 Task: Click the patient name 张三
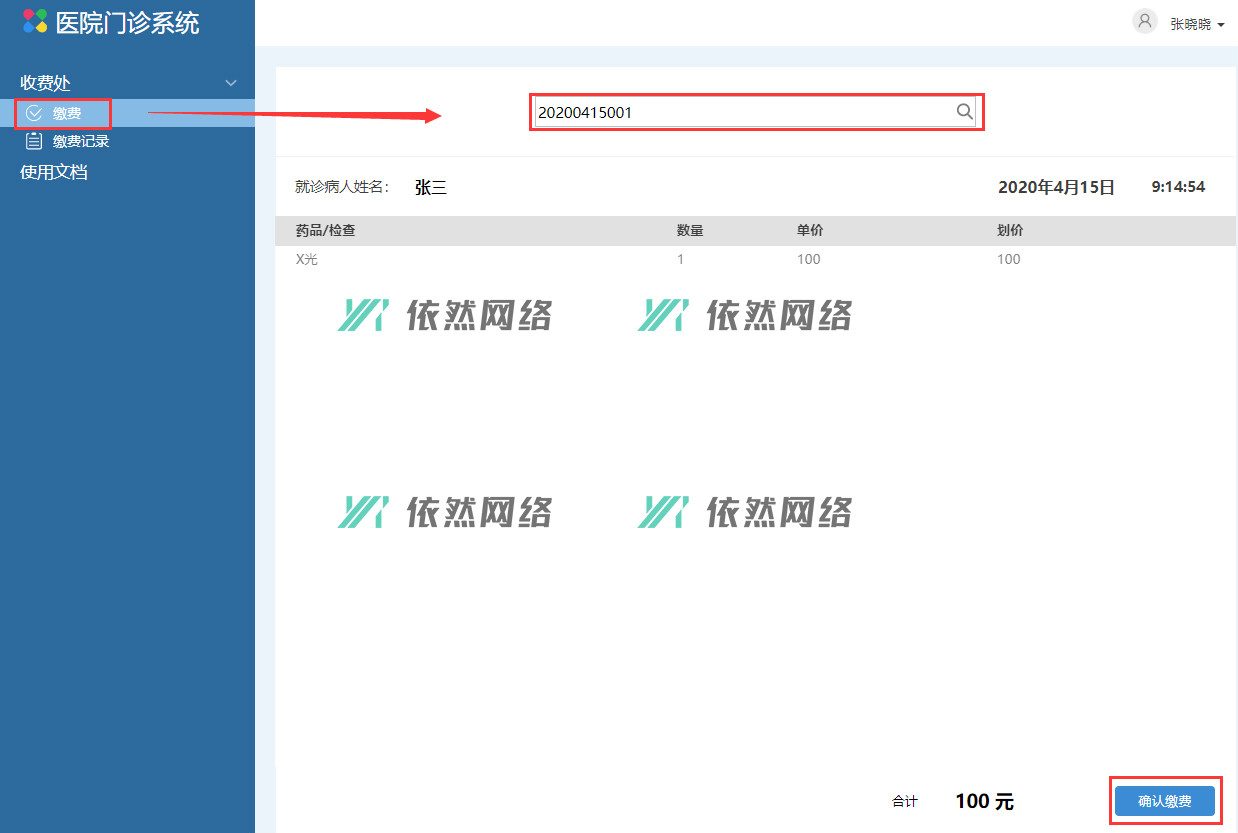click(x=431, y=187)
